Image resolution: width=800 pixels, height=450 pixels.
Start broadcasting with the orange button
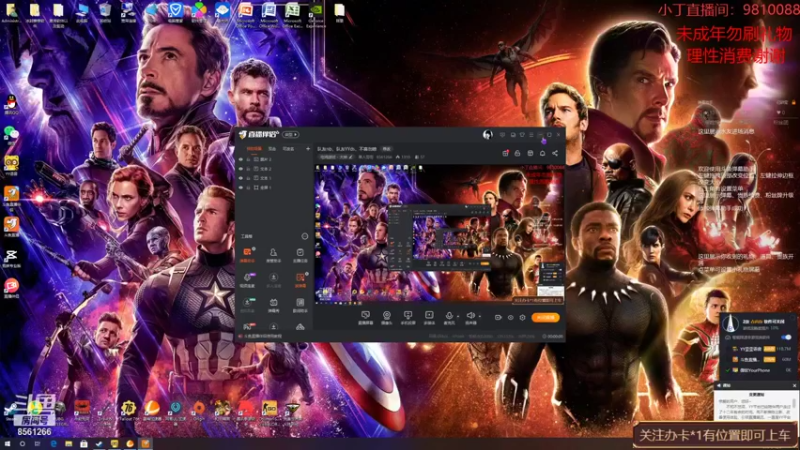(545, 317)
